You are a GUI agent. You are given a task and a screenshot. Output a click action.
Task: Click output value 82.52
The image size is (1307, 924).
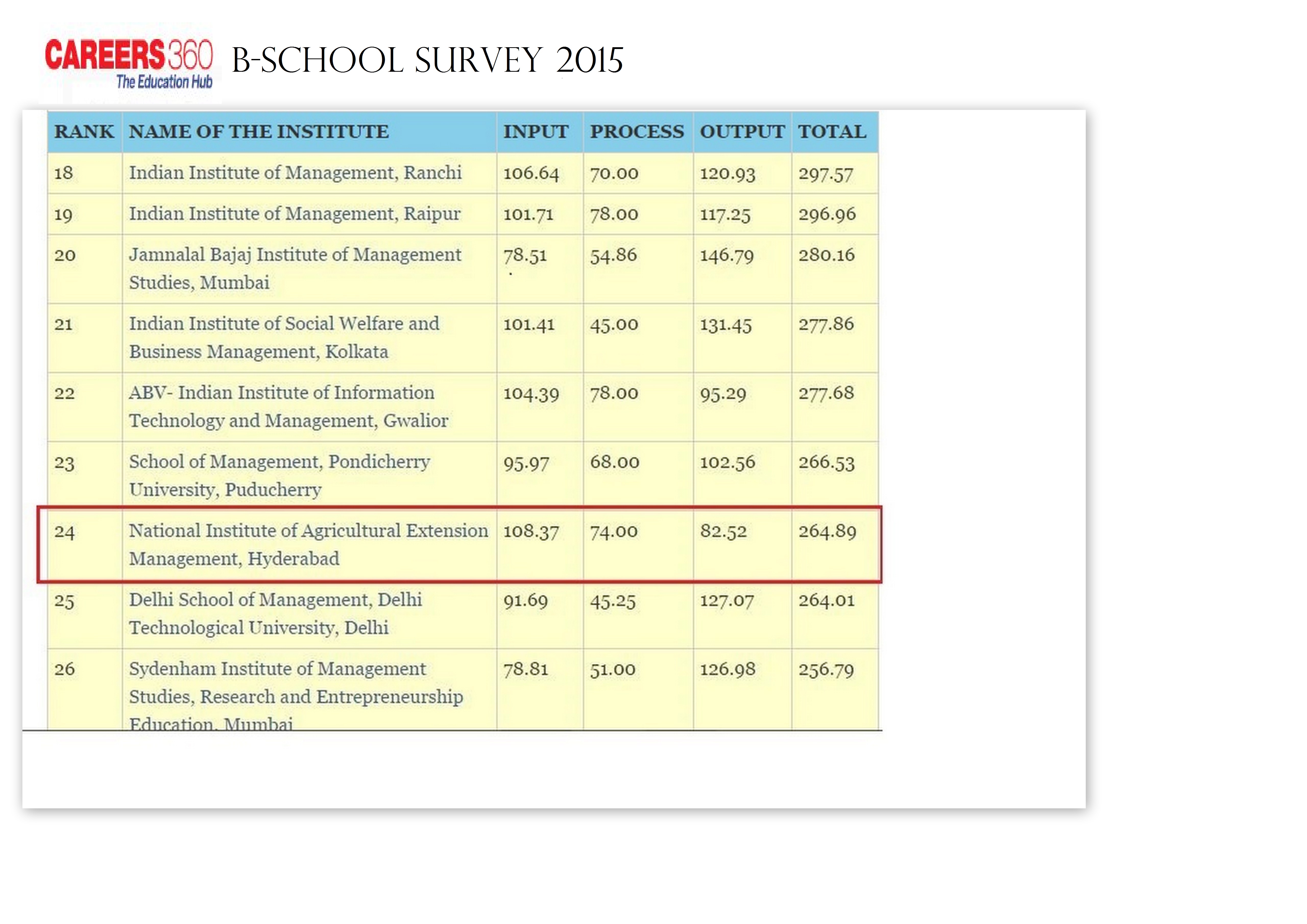pos(723,532)
